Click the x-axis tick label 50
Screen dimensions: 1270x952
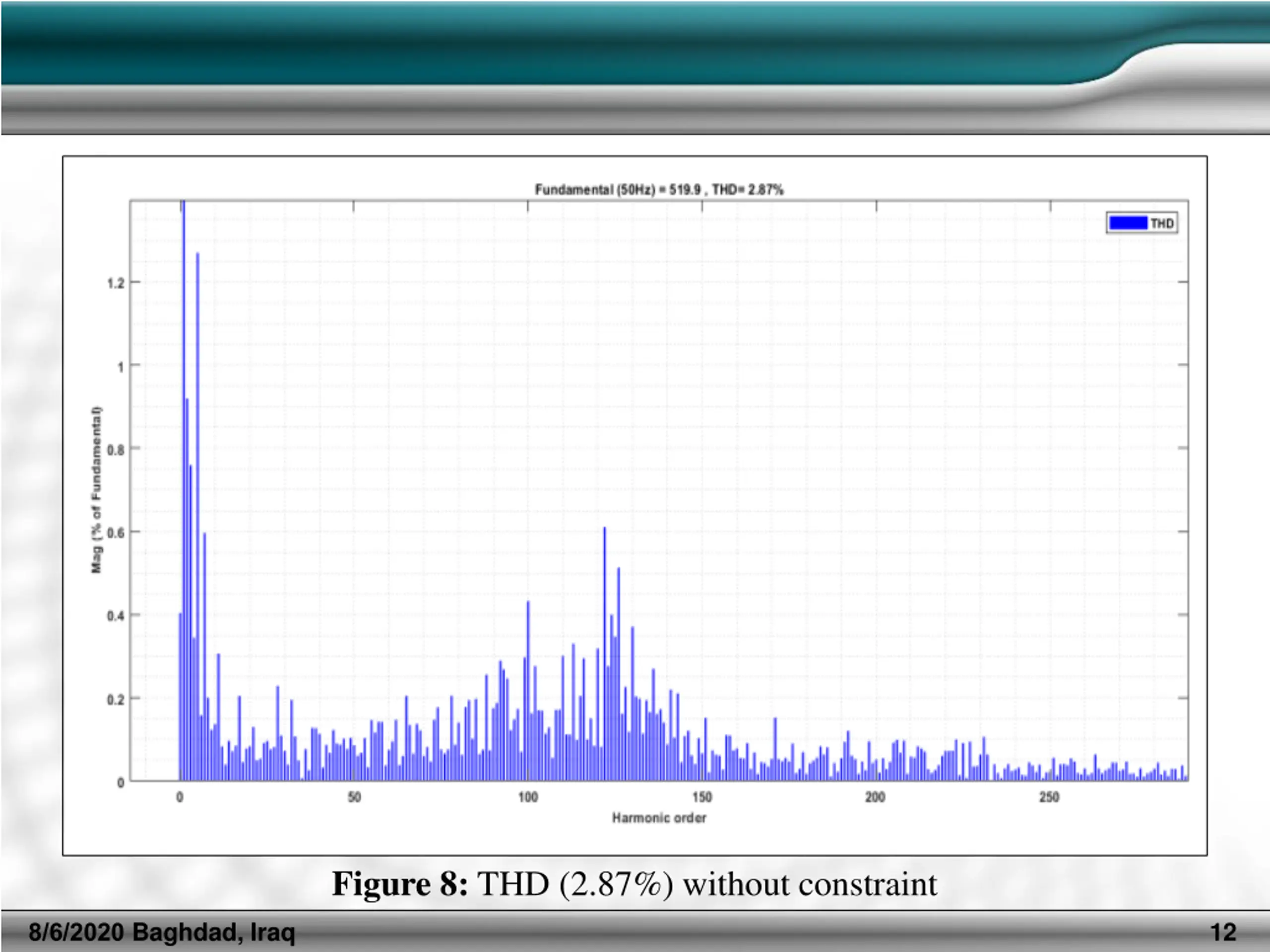coord(354,797)
